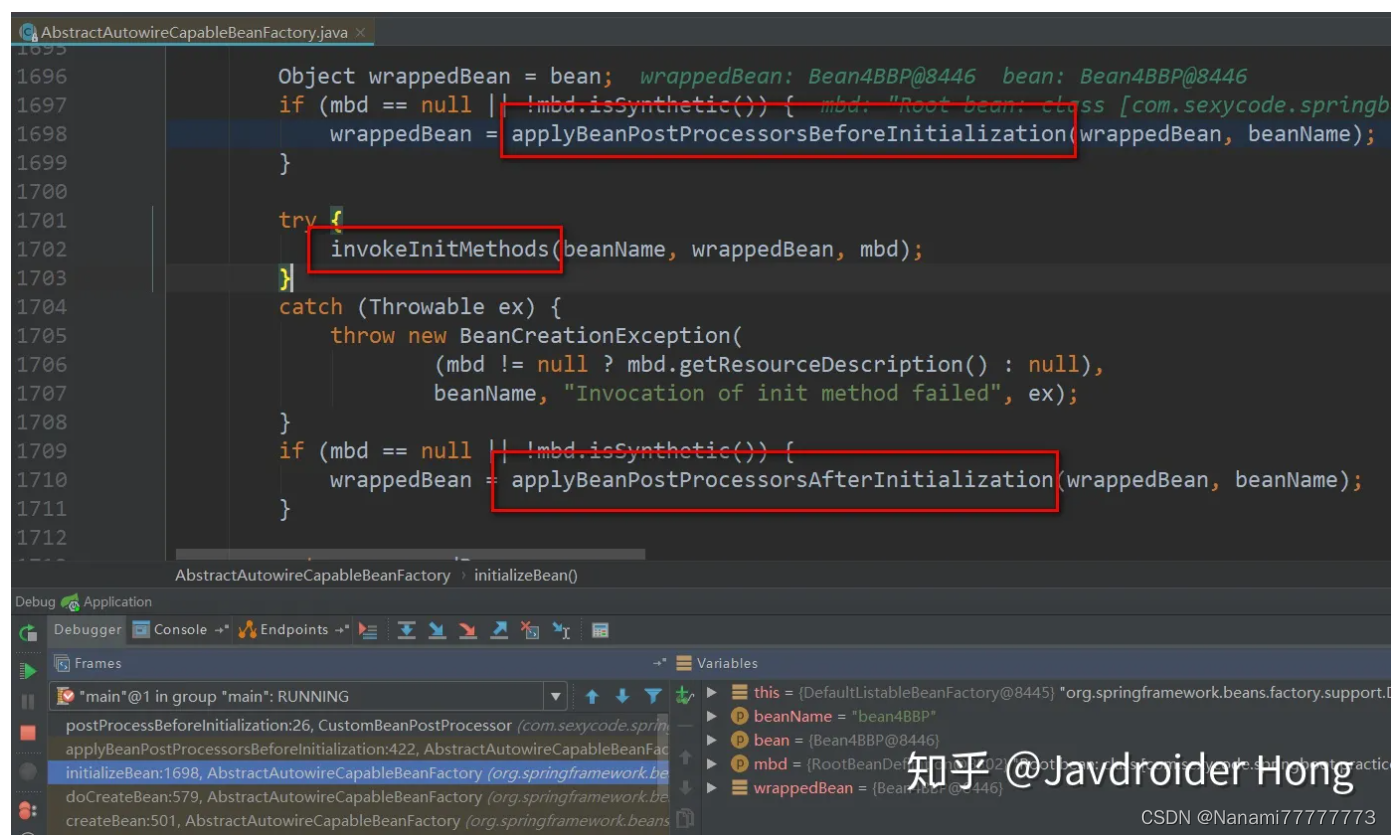Click the Pause Program icon
The height and width of the screenshot is (835, 1392).
(28, 702)
